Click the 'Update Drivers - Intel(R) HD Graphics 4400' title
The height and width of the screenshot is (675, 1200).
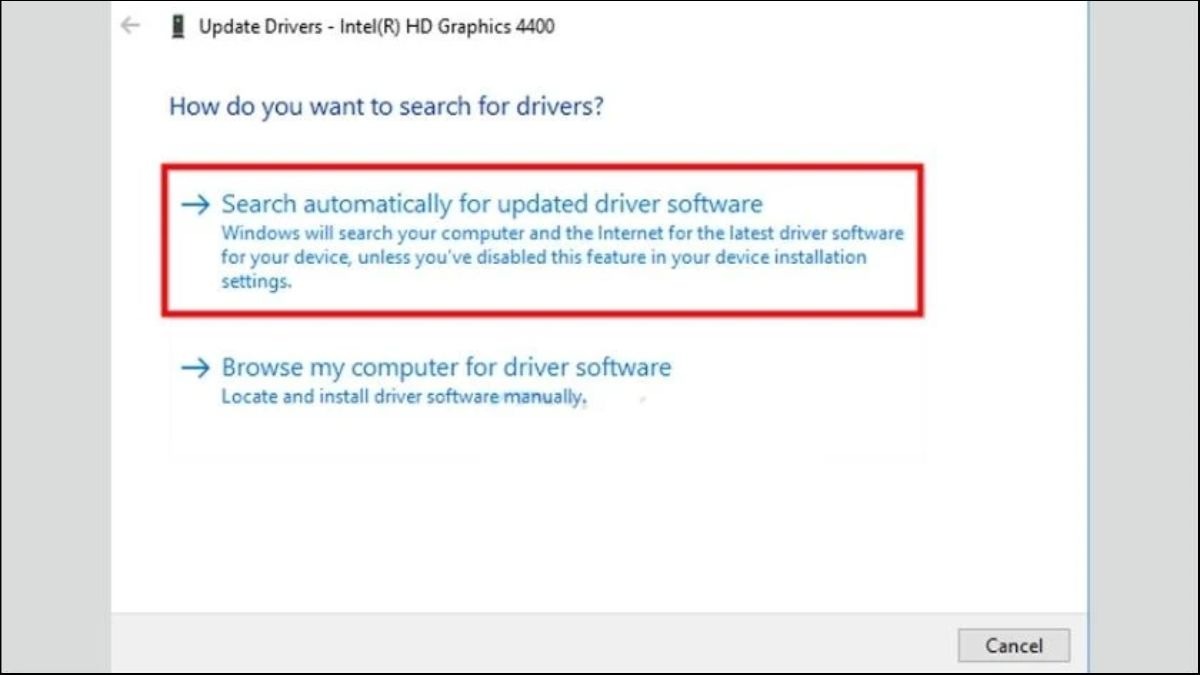[x=377, y=27]
